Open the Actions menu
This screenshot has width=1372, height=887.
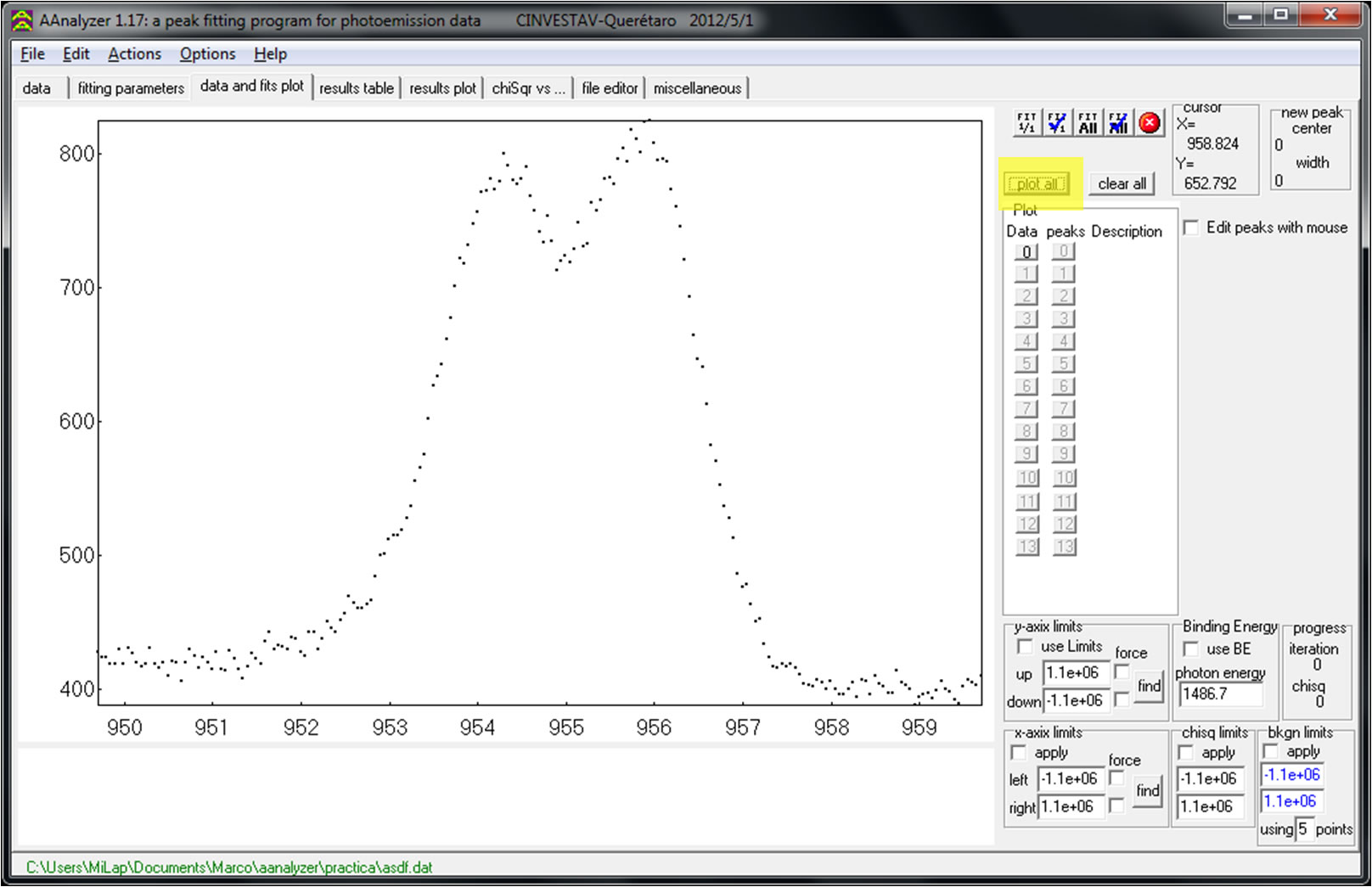[134, 54]
